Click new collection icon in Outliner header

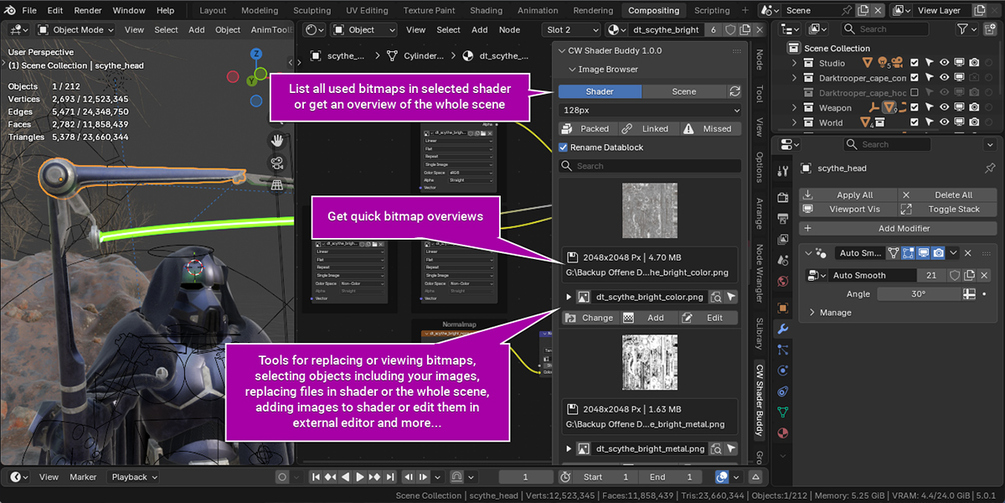[x=989, y=29]
